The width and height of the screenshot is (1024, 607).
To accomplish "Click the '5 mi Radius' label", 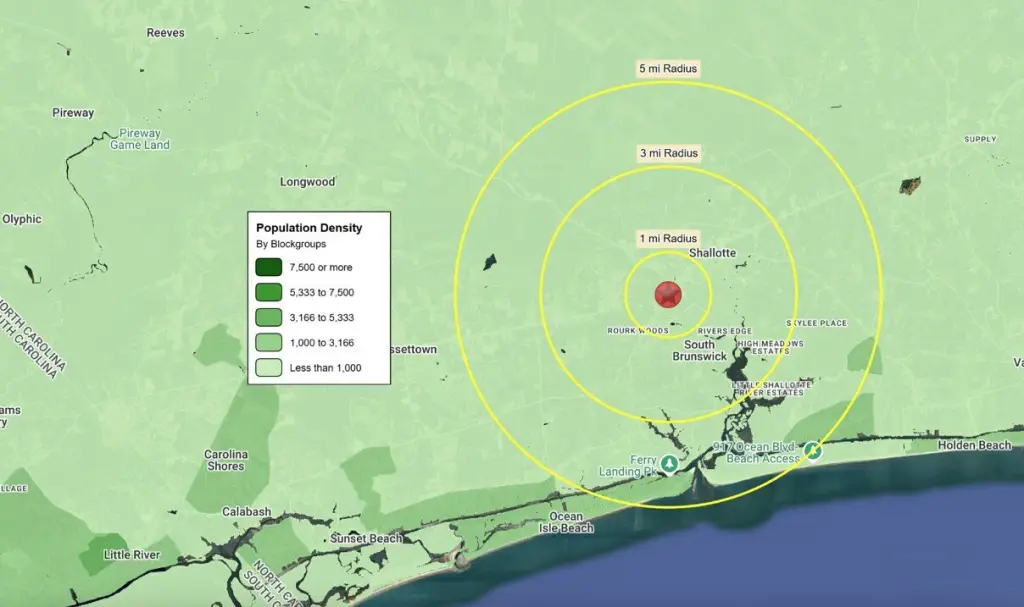I will pos(668,69).
